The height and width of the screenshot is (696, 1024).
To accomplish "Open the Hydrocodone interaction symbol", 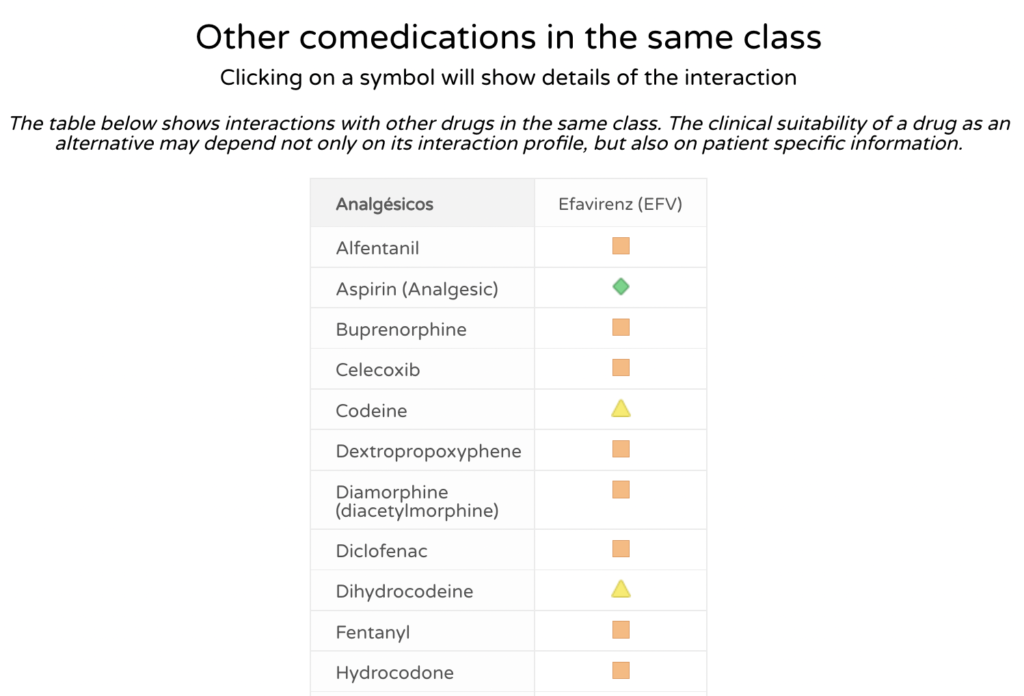I will click(620, 671).
